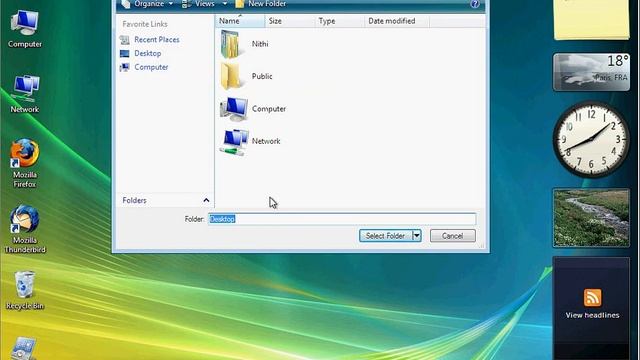Click the Folders label in navigation pane
Screen dimensions: 640x360
point(134,200)
